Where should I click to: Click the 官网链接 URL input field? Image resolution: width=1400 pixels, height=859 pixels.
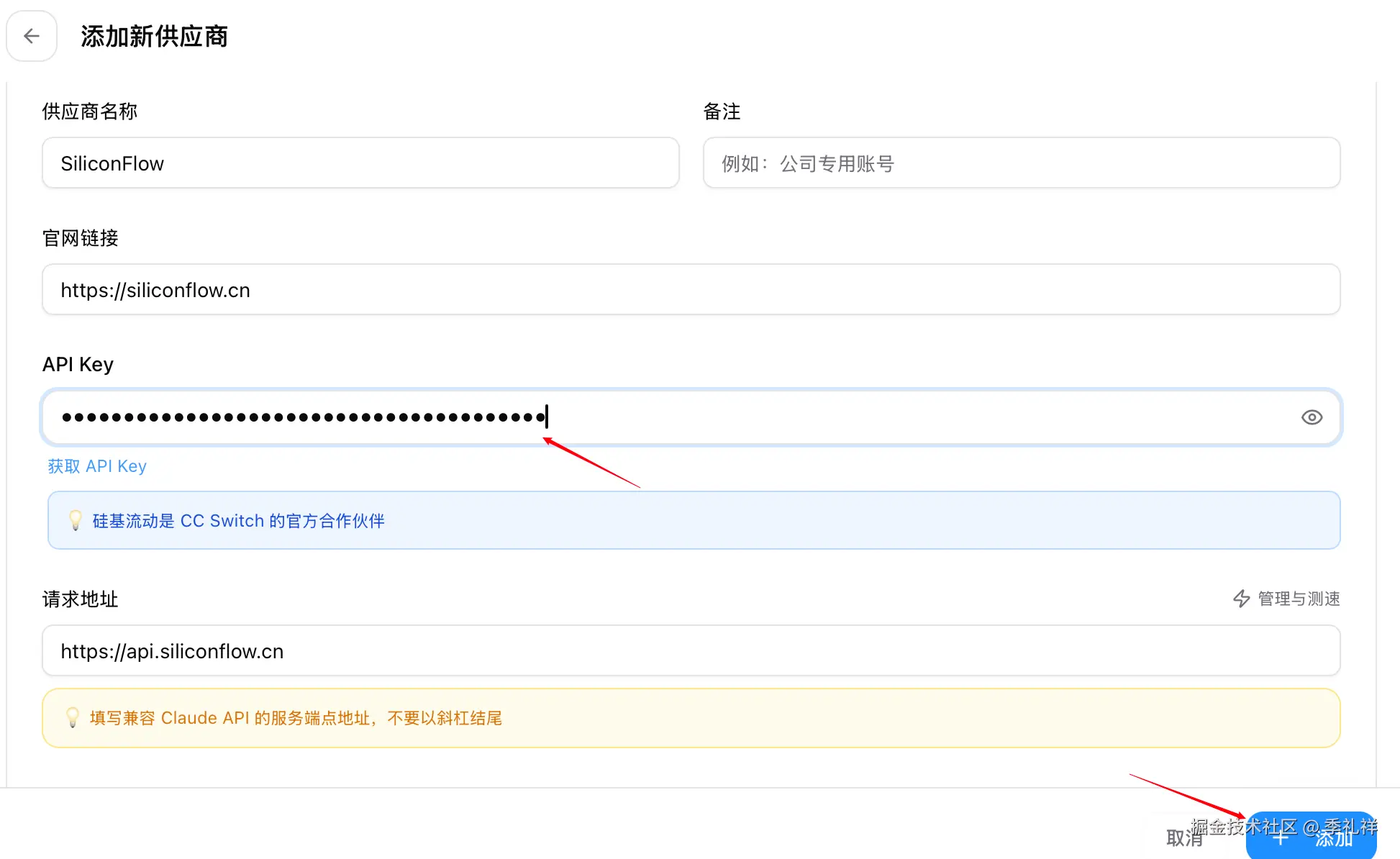pyautogui.click(x=691, y=290)
